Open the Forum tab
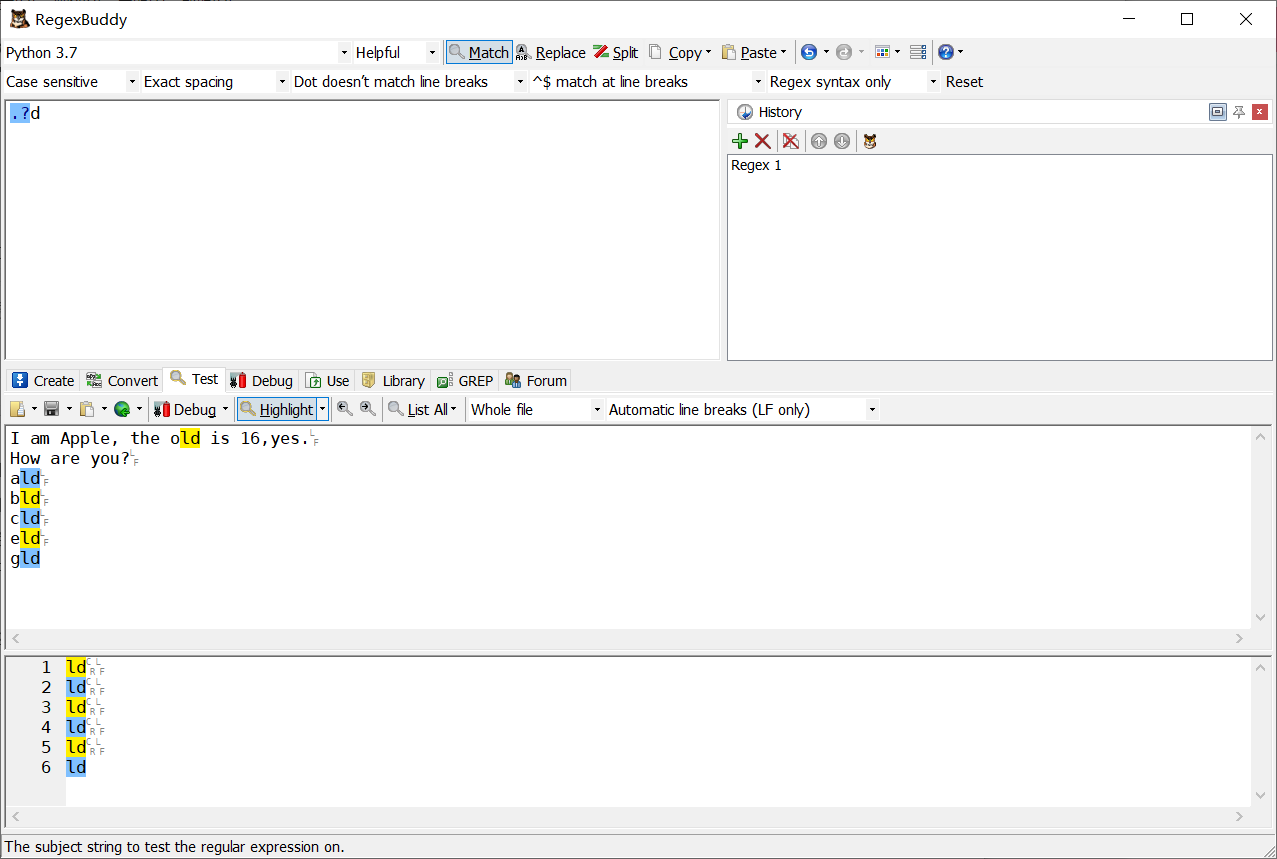Screen dimensions: 1277x859 536,380
